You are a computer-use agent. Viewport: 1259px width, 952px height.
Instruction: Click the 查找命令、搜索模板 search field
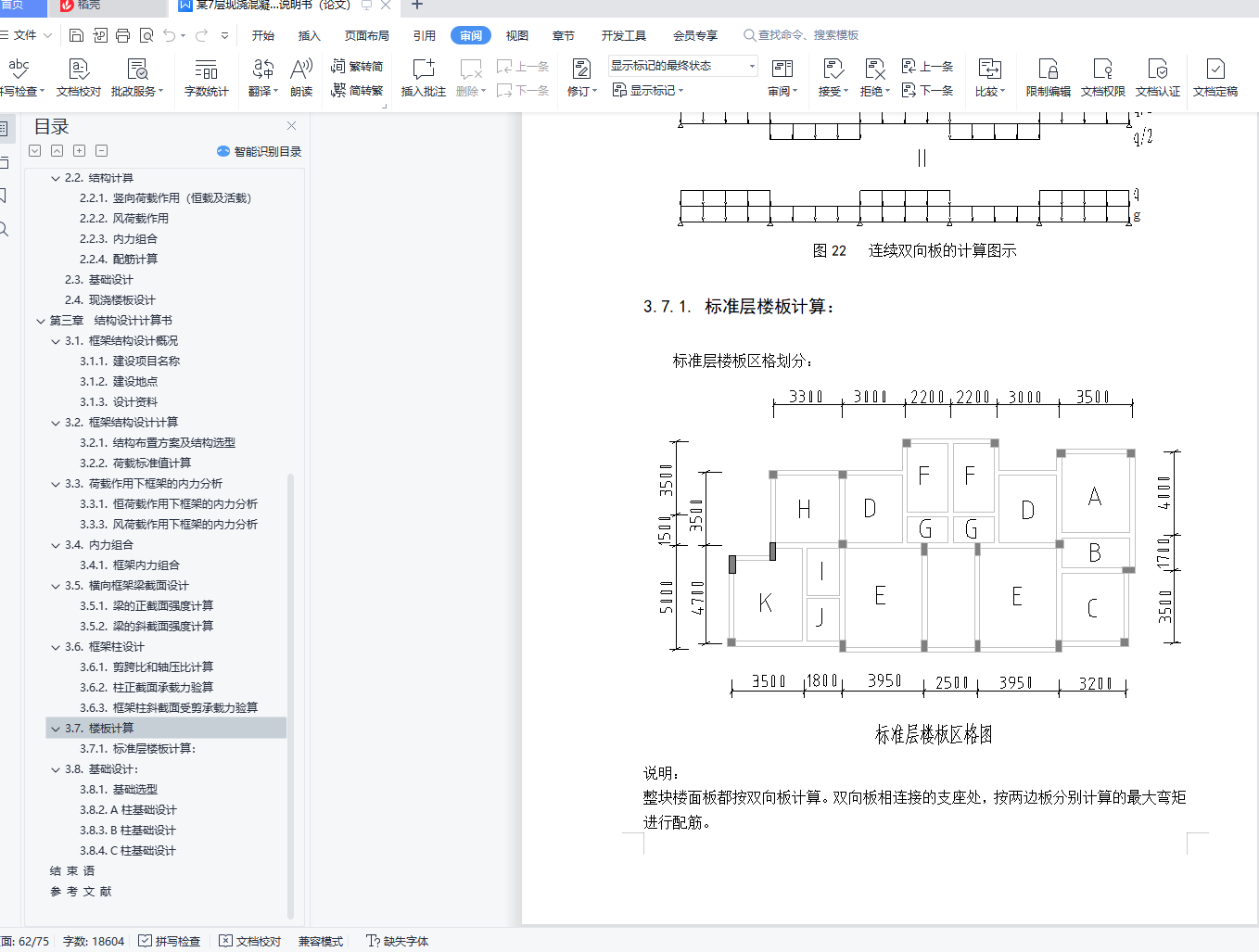coord(802,35)
